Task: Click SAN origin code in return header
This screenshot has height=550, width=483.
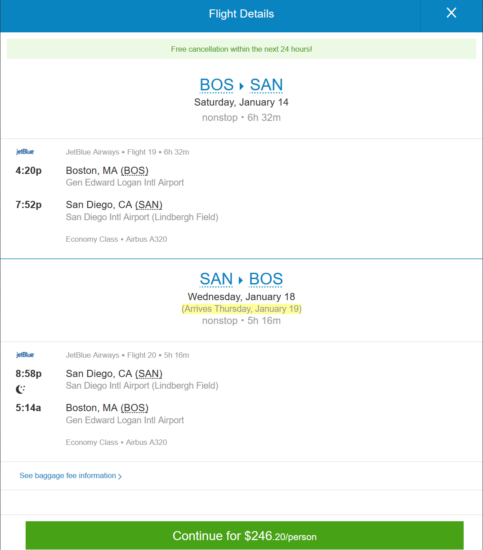Action: click(216, 279)
